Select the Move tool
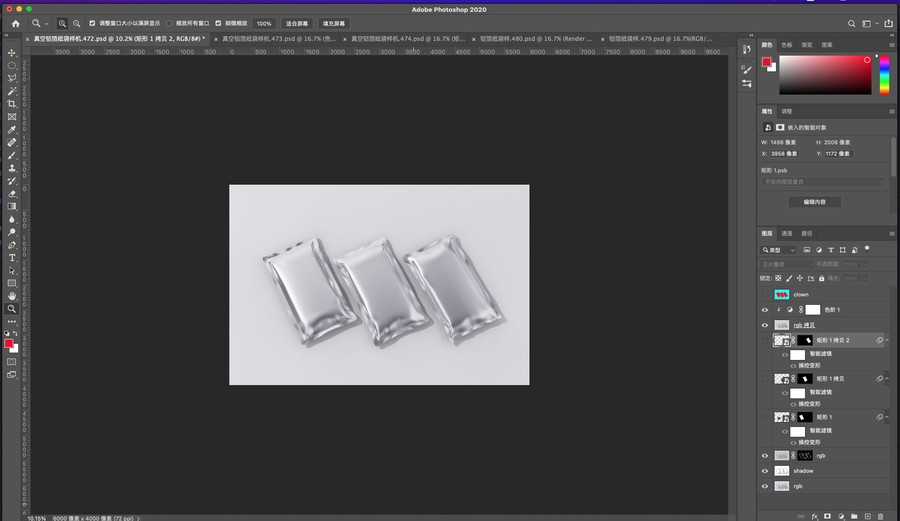 11,53
